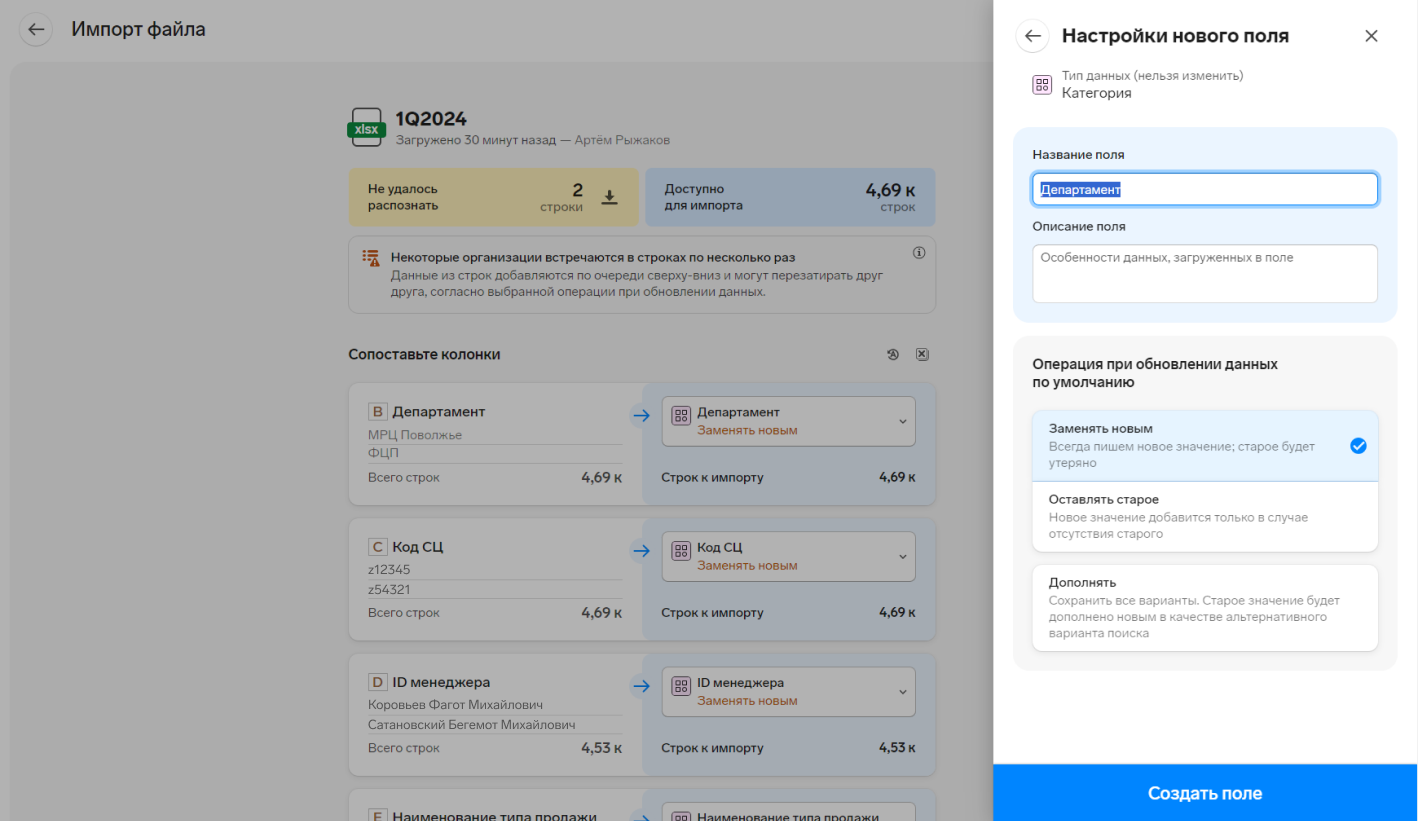
Task: Click the Тип данных (нельзя изменить) label
Action: [1152, 75]
